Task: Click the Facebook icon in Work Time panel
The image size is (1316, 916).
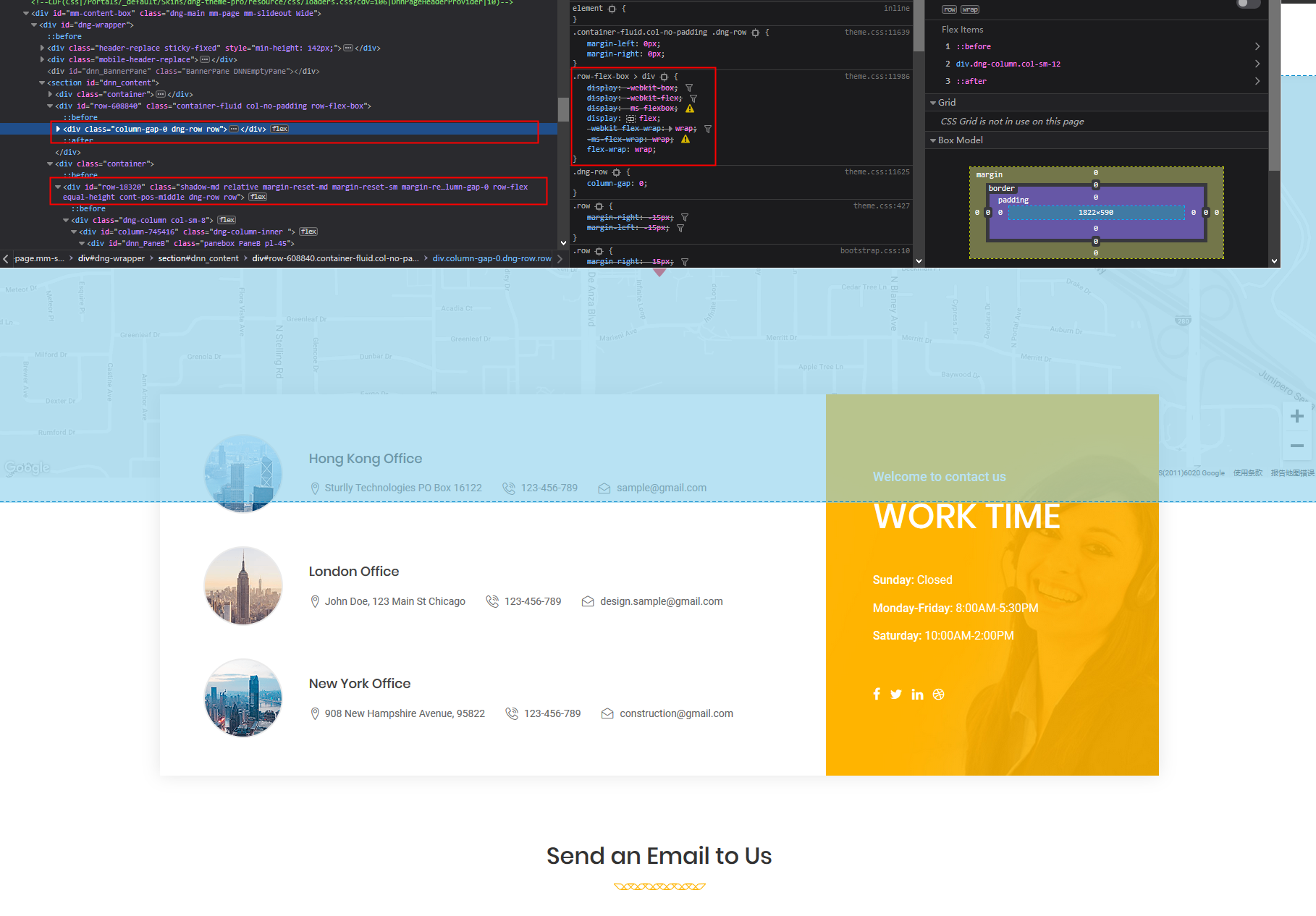Action: [877, 694]
